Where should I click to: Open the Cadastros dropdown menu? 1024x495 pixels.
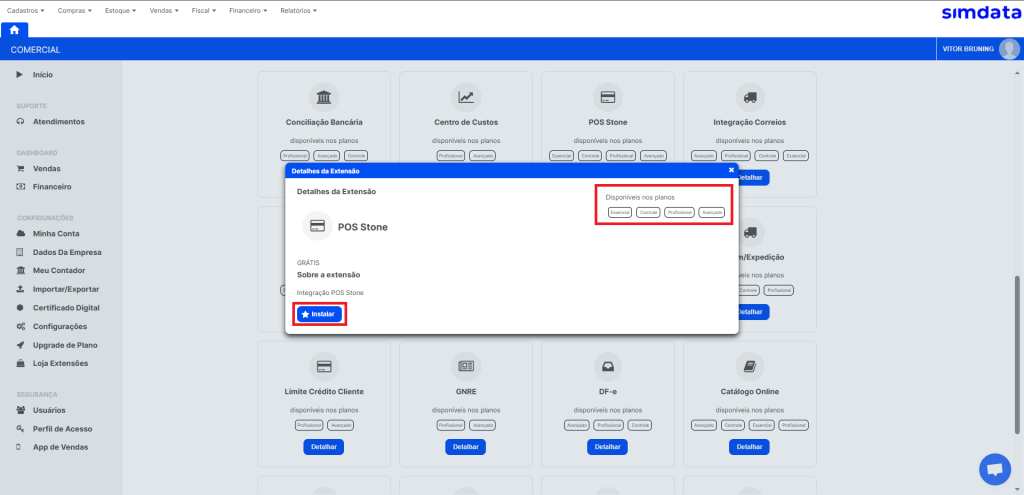25,11
